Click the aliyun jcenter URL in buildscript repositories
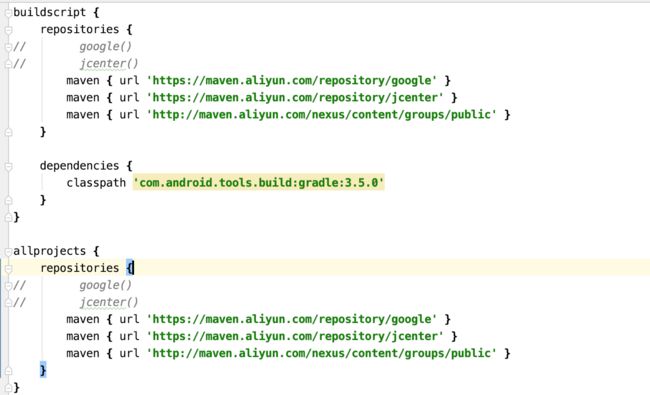The height and width of the screenshot is (395, 650). (x=295, y=97)
